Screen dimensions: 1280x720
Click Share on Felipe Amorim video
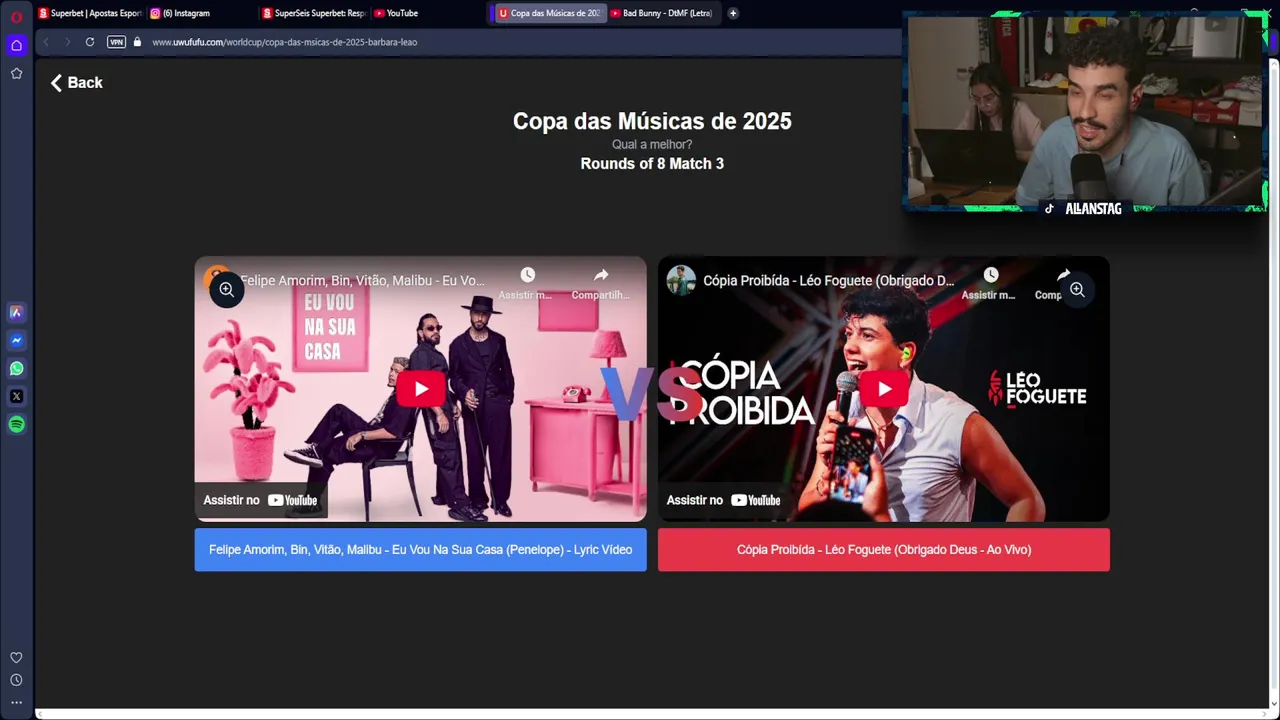[x=601, y=283]
